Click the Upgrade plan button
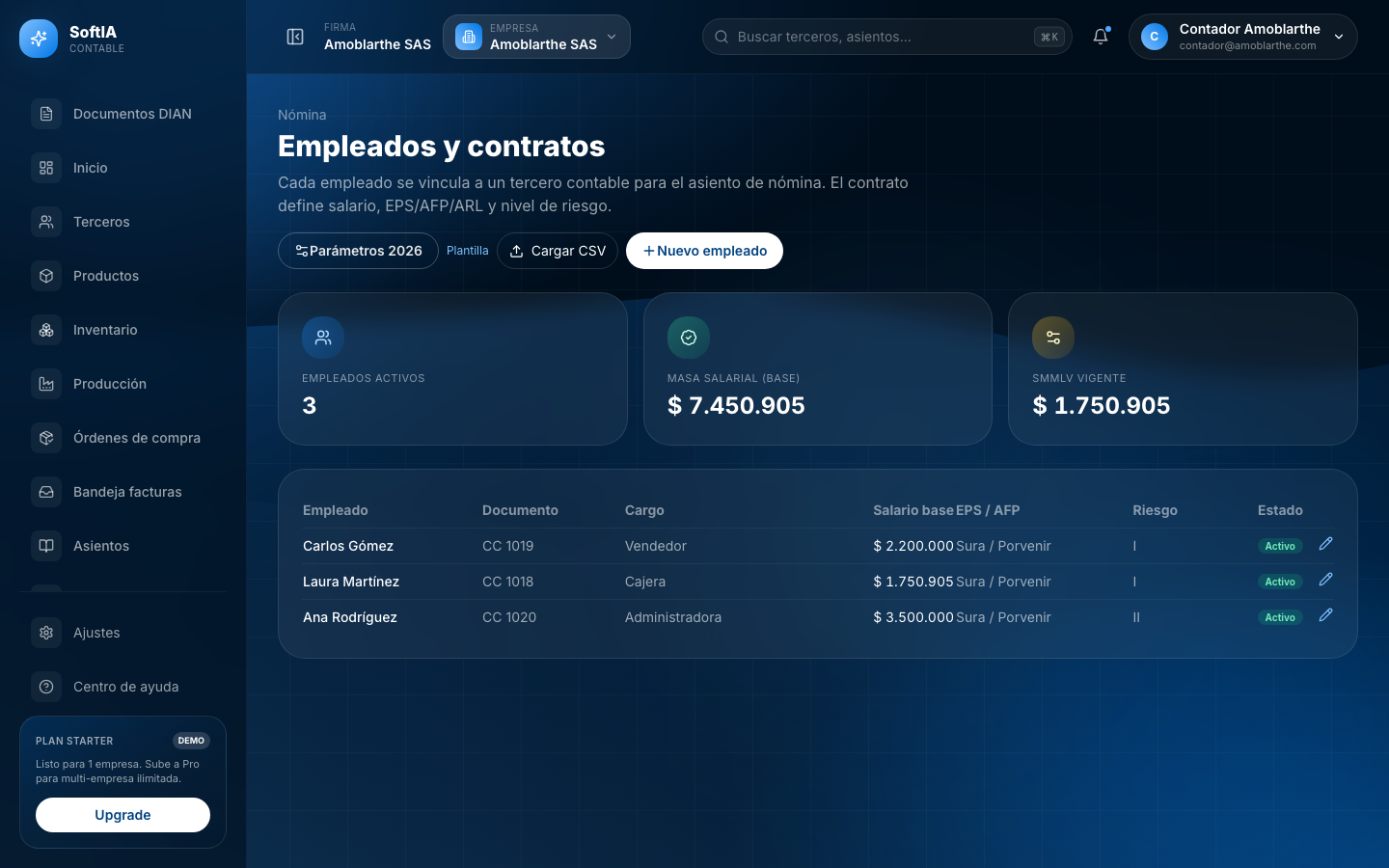The height and width of the screenshot is (868, 1389). (123, 815)
